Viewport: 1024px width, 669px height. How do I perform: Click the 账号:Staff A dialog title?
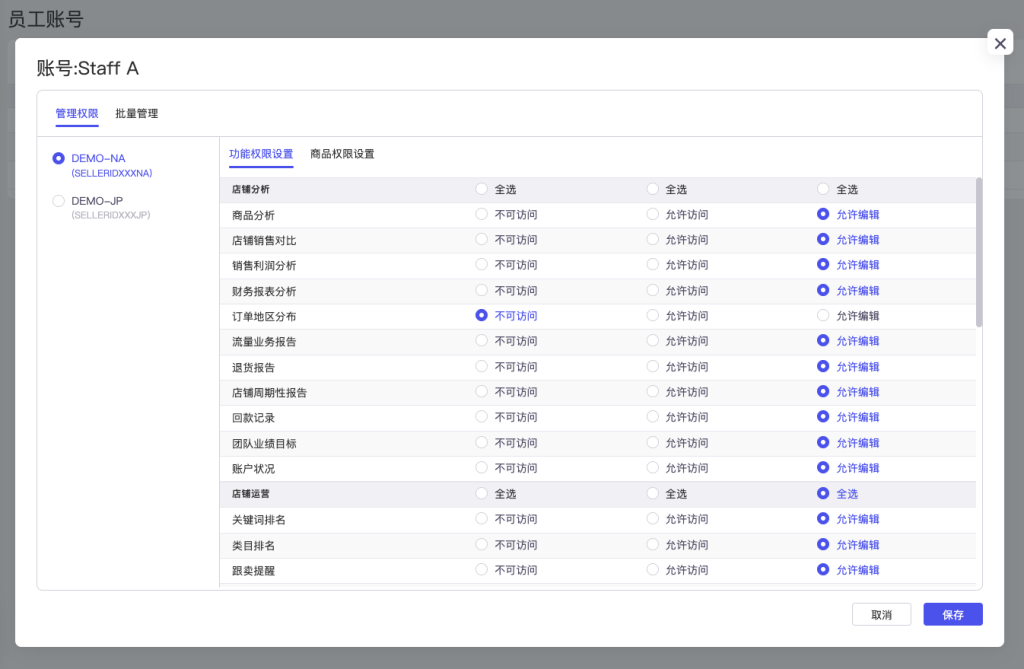click(x=88, y=68)
